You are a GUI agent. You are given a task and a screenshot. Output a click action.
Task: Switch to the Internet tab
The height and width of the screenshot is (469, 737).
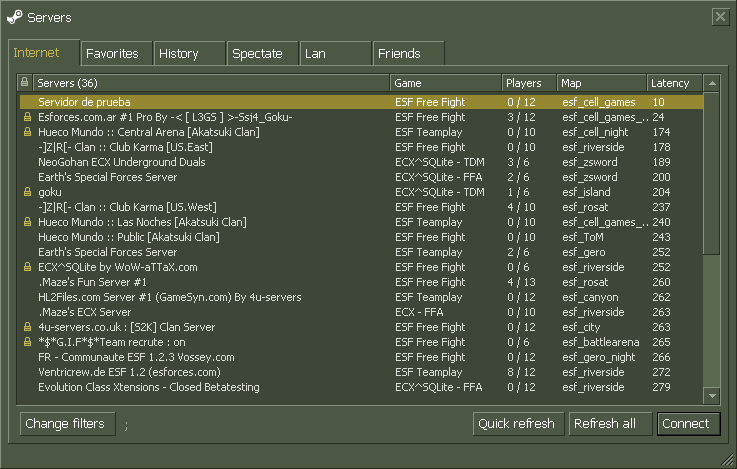click(x=44, y=53)
